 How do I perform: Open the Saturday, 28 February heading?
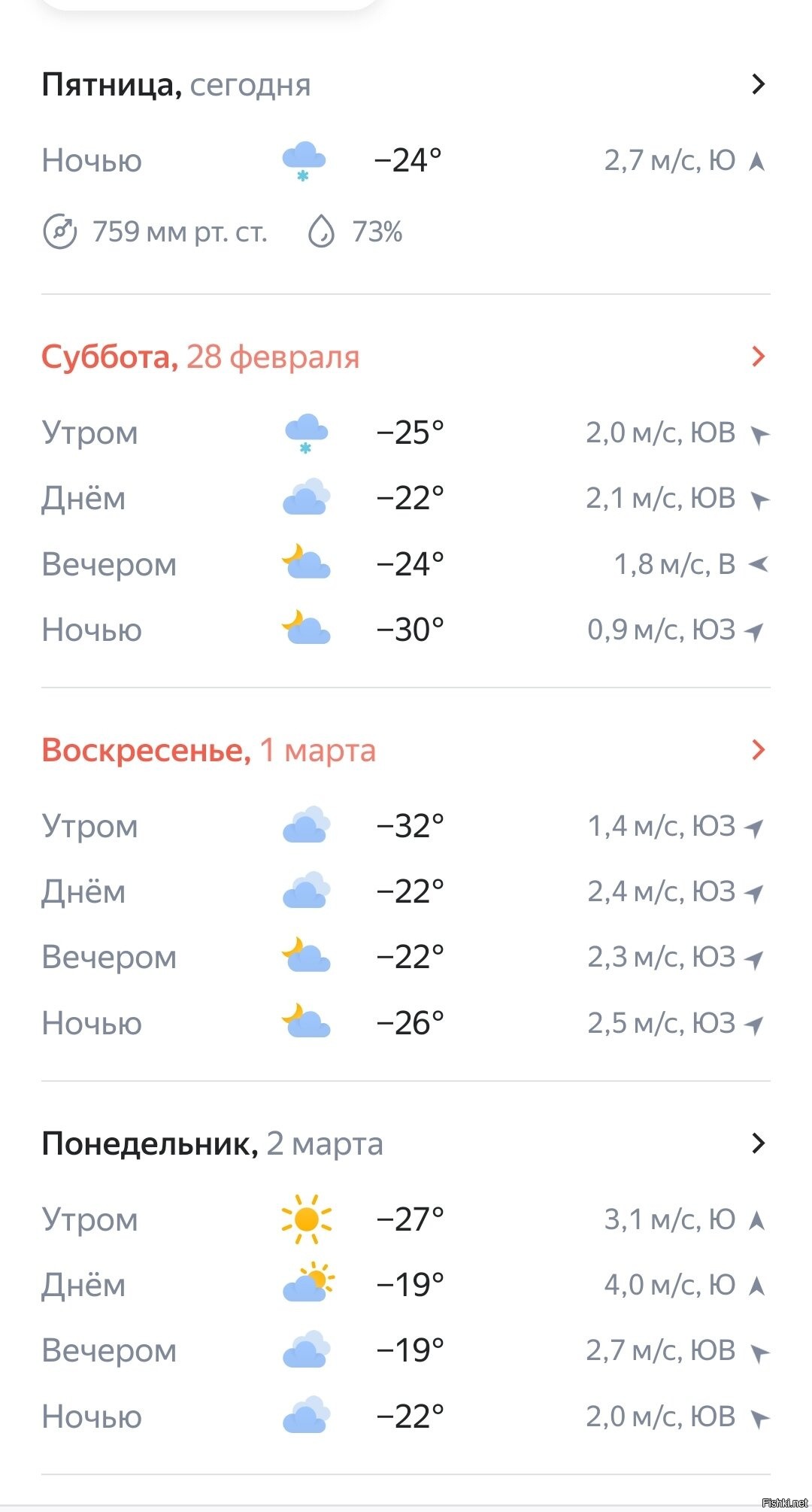point(200,357)
